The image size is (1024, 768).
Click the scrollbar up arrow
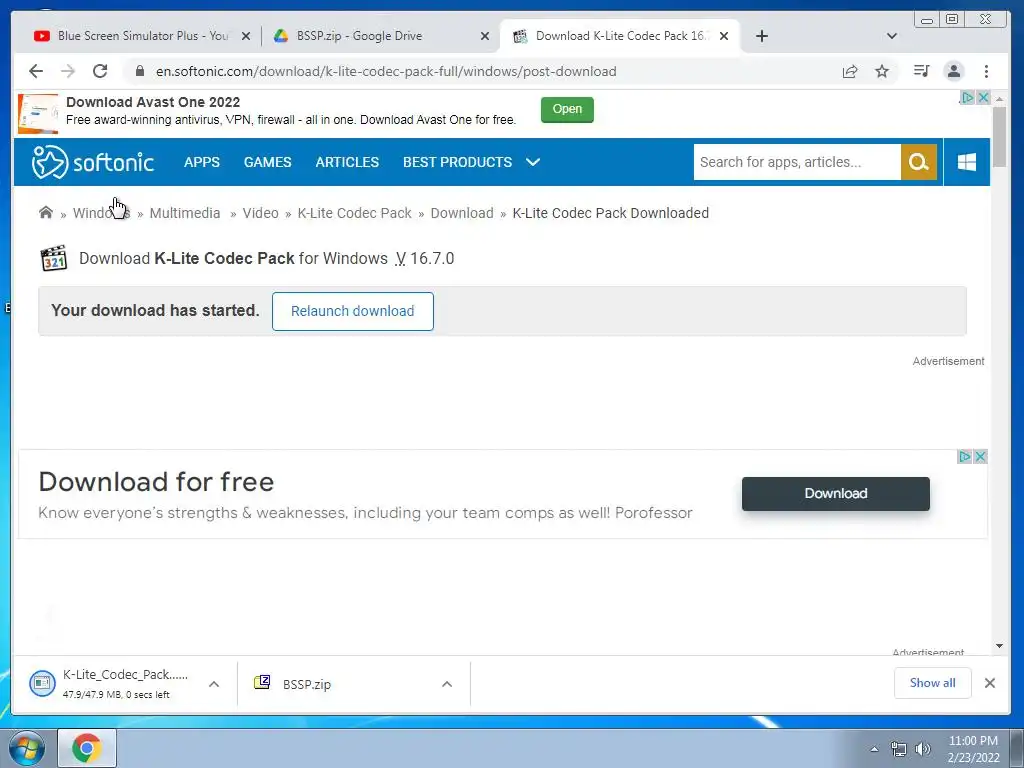coord(999,99)
